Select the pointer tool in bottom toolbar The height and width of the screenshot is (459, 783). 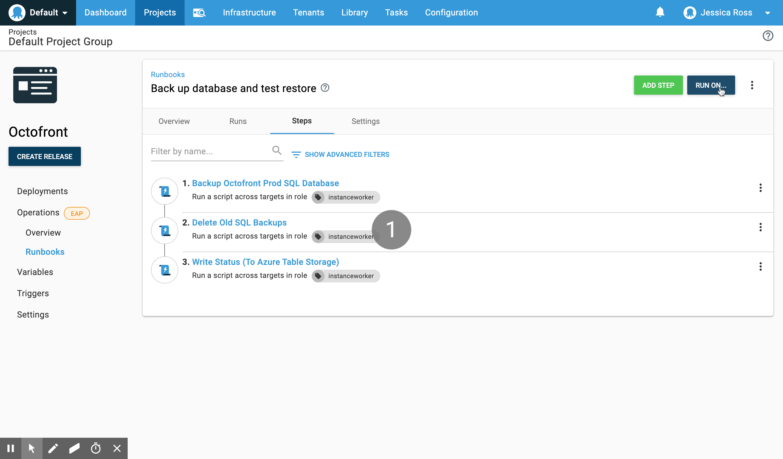pyautogui.click(x=31, y=449)
